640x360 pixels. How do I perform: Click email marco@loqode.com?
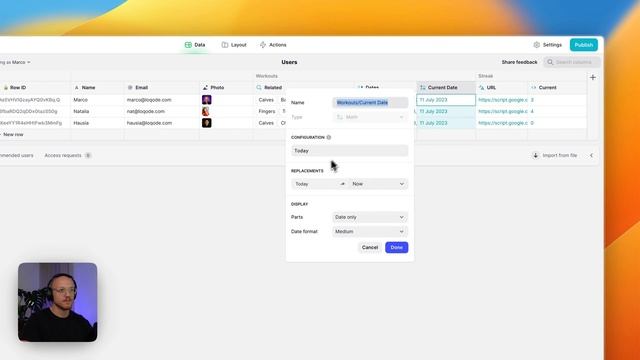coord(149,100)
